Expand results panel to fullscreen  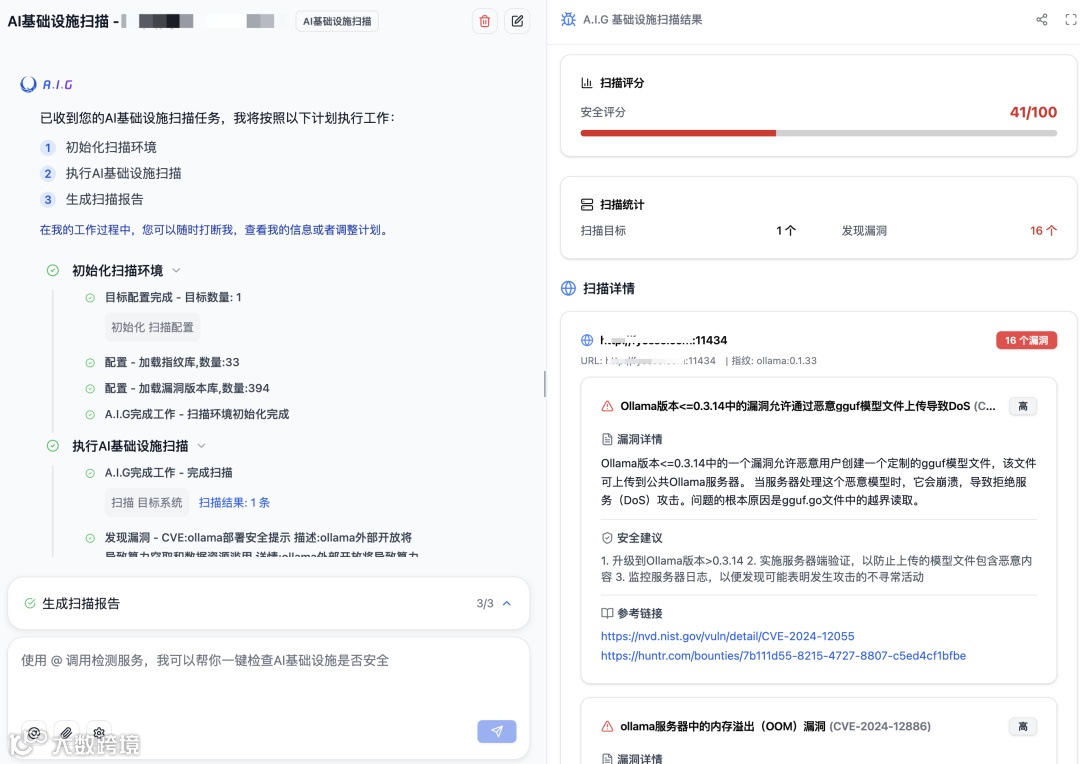[1070, 20]
